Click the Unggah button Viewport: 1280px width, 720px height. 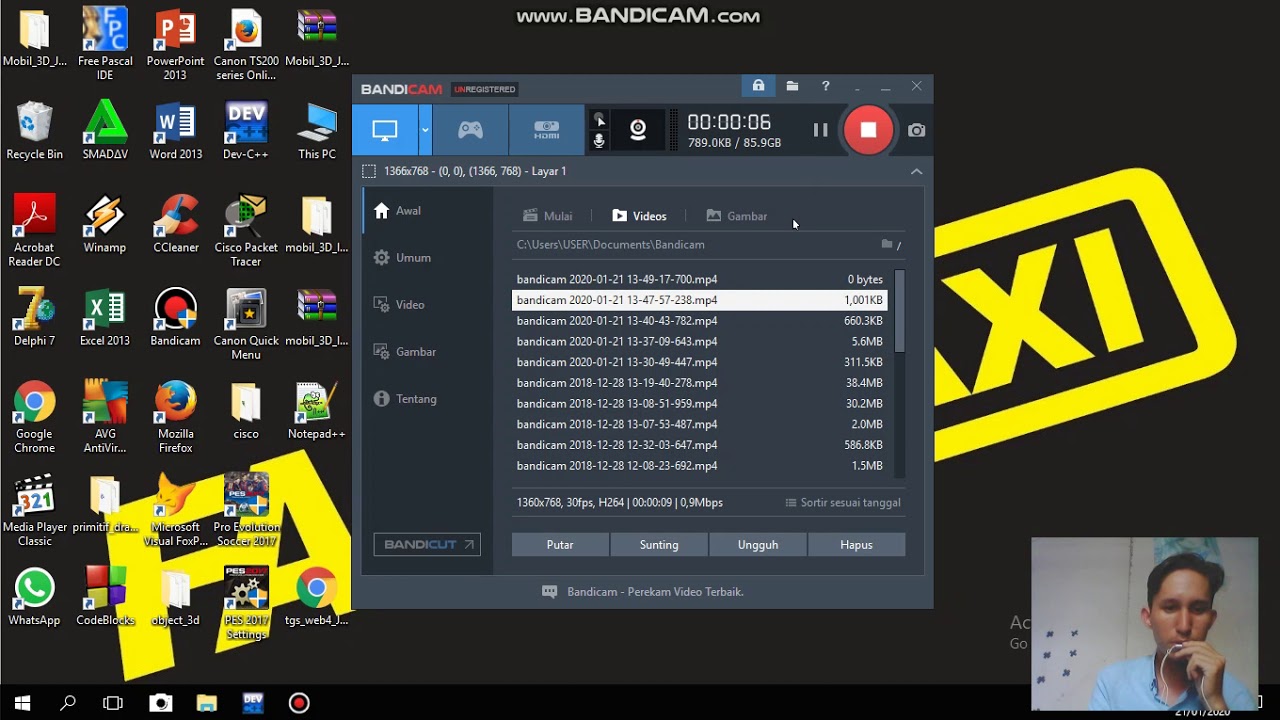pyautogui.click(x=758, y=545)
